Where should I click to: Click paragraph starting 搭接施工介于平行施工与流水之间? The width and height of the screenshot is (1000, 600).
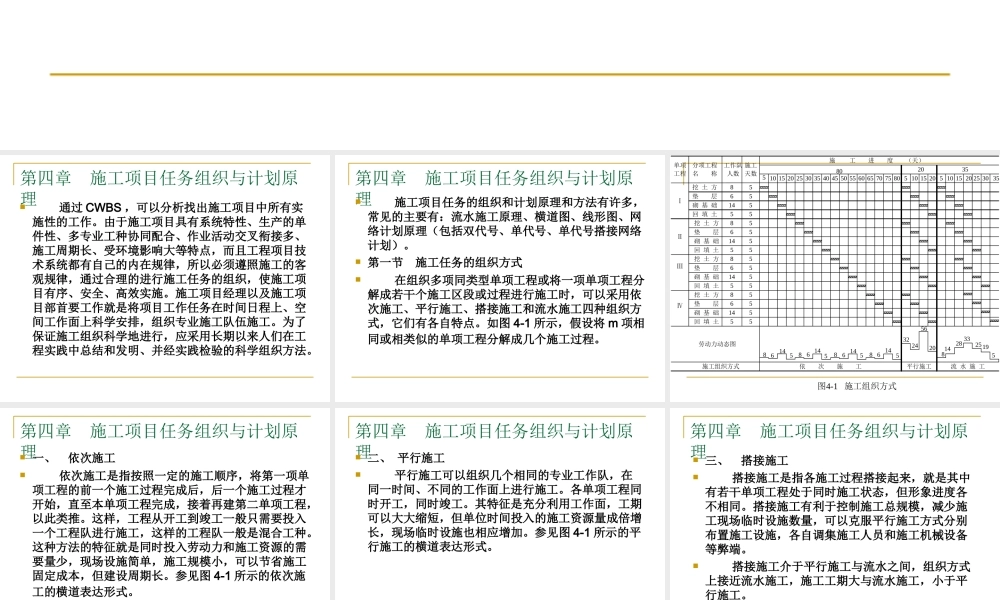[x=837, y=580]
